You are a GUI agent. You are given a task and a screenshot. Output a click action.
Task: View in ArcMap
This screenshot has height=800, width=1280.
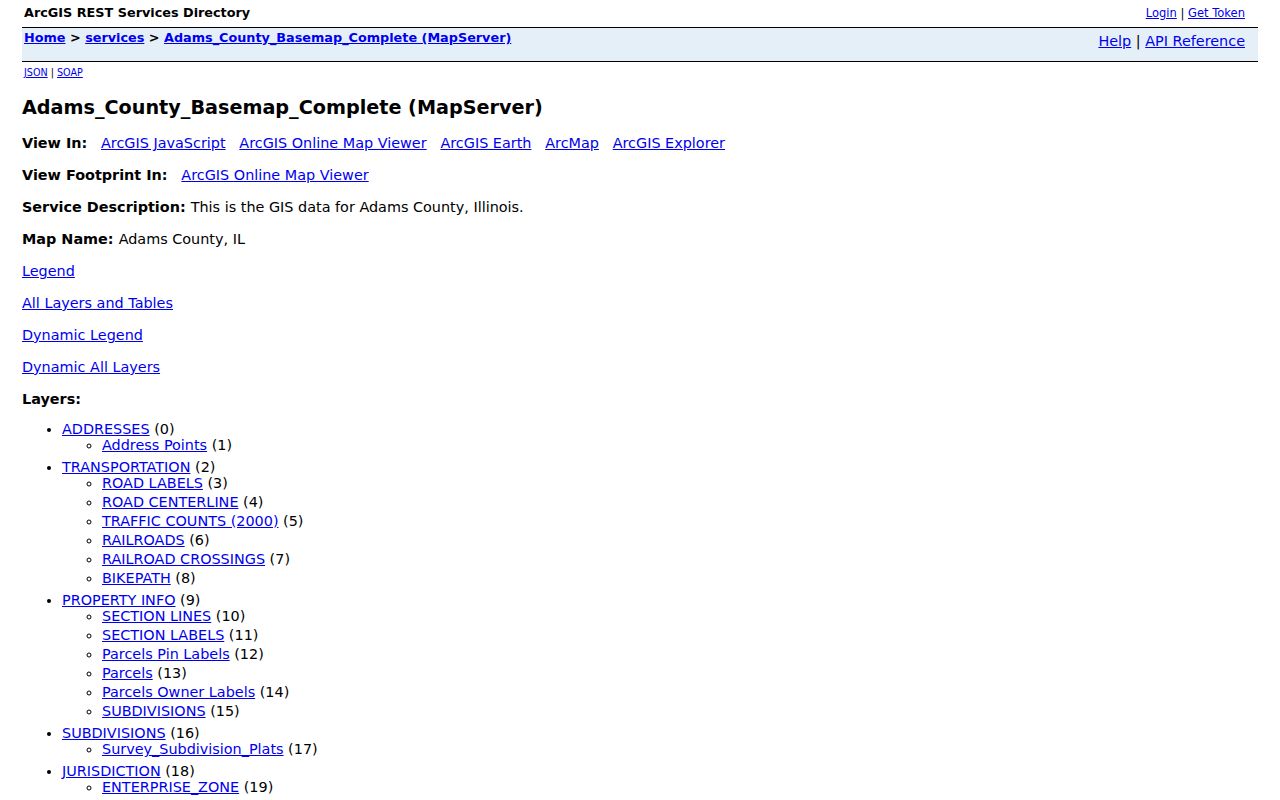[572, 143]
